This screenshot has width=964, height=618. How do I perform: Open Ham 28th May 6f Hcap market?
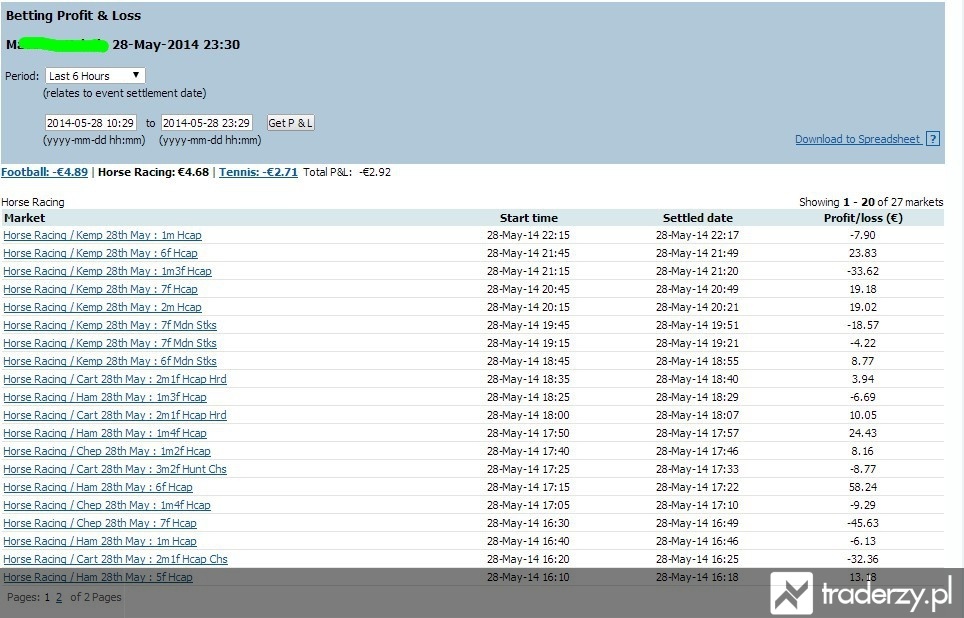pos(98,487)
